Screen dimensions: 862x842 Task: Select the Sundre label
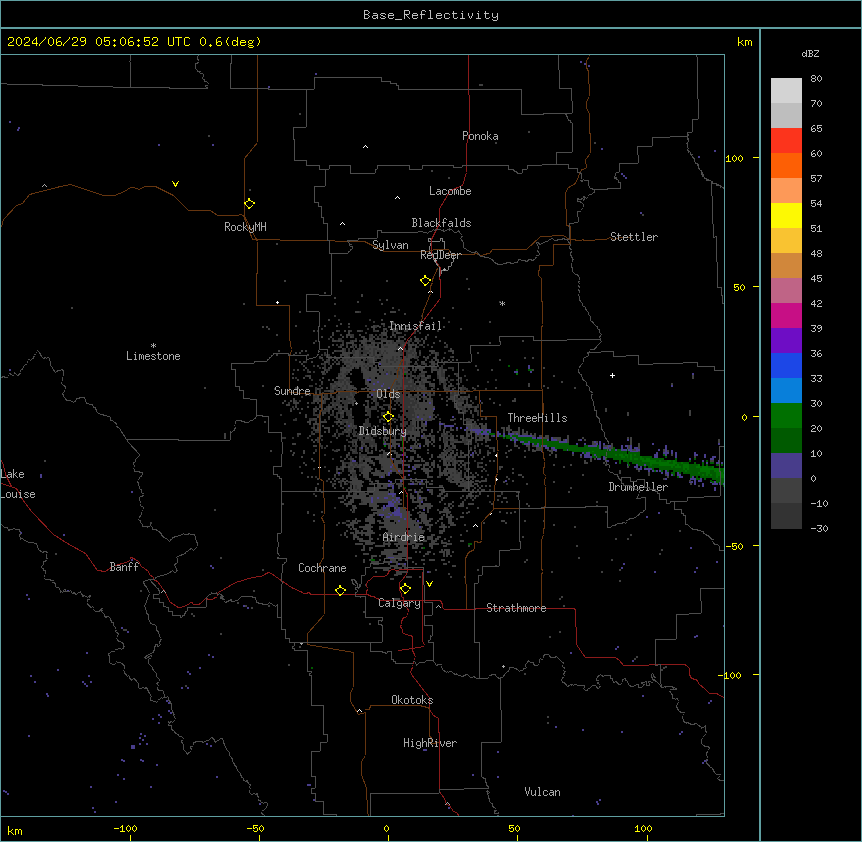point(292,391)
